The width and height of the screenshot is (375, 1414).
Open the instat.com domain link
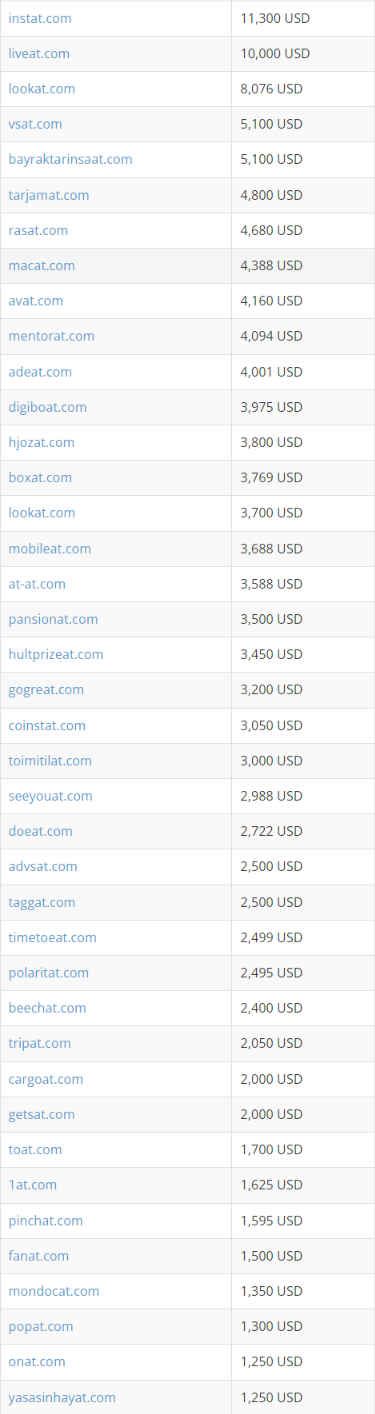pyautogui.click(x=40, y=18)
